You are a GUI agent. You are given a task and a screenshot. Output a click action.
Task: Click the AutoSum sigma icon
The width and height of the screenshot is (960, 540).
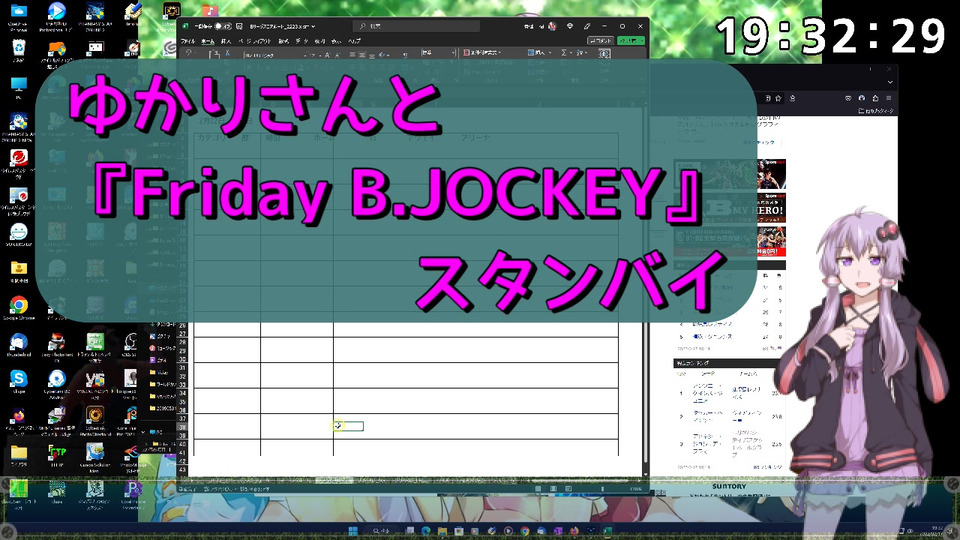tap(564, 53)
